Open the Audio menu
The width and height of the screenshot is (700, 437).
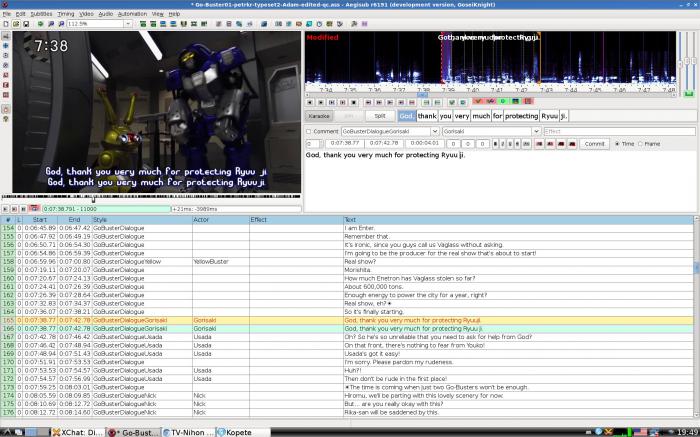click(x=106, y=14)
